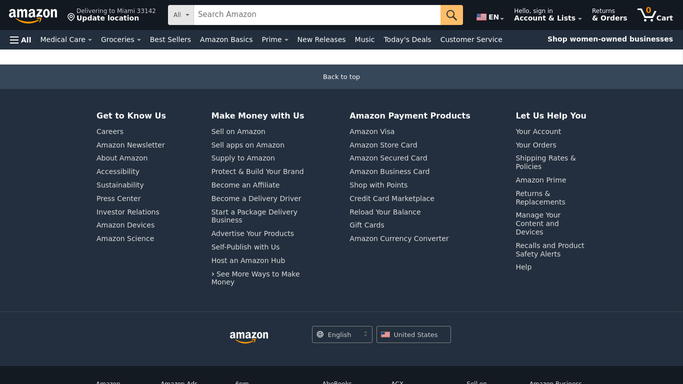The width and height of the screenshot is (683, 384).
Task: Select United States country button
Action: pos(413,334)
